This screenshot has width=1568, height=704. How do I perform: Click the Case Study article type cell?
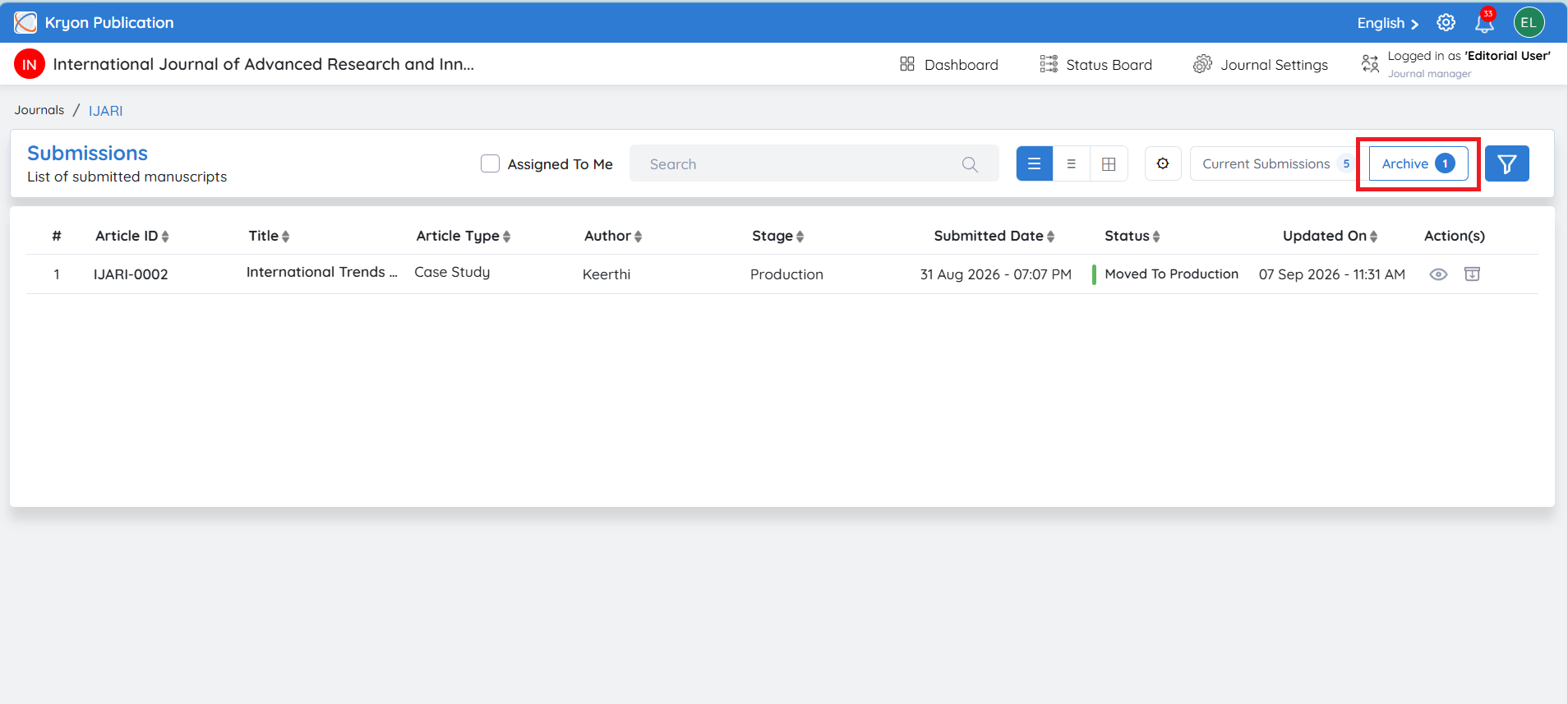coord(452,272)
